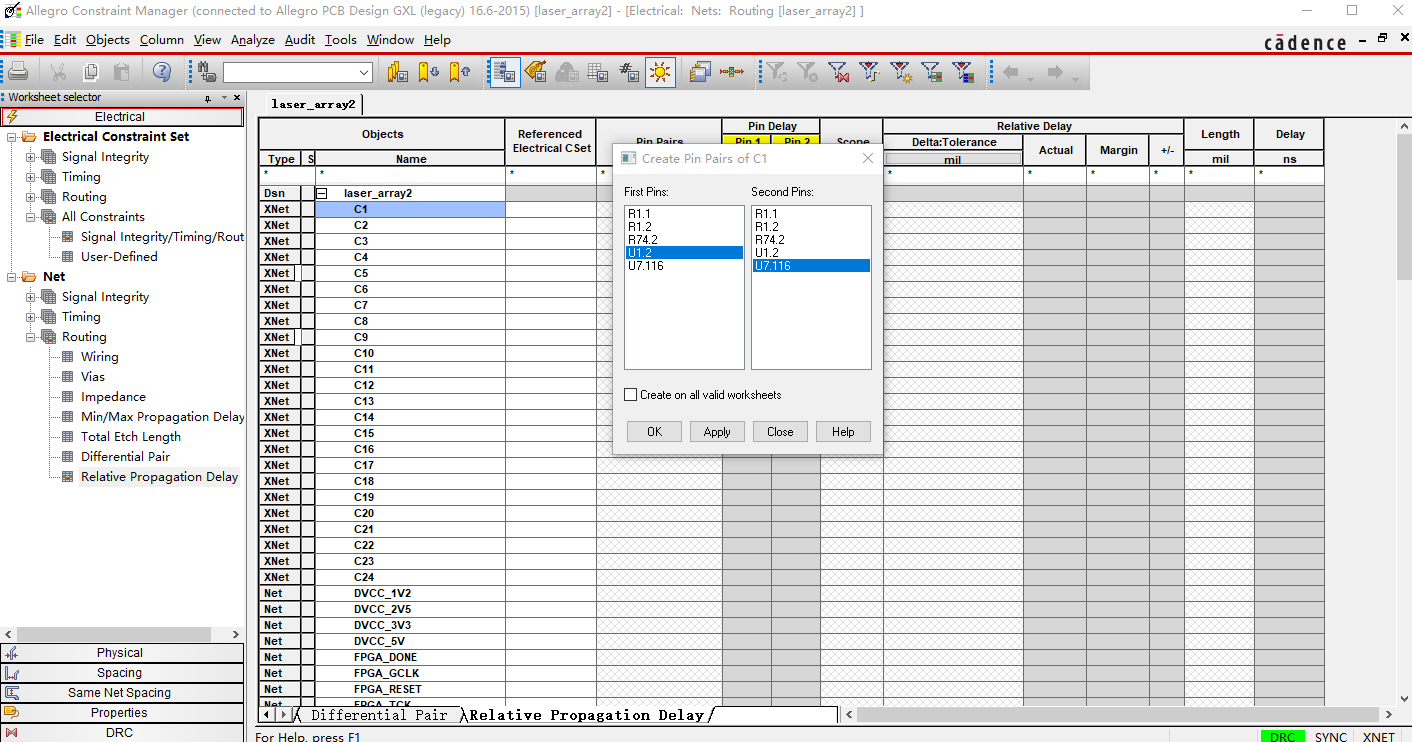Select the C10 net row
Image resolution: width=1412 pixels, height=742 pixels.
tap(410, 353)
